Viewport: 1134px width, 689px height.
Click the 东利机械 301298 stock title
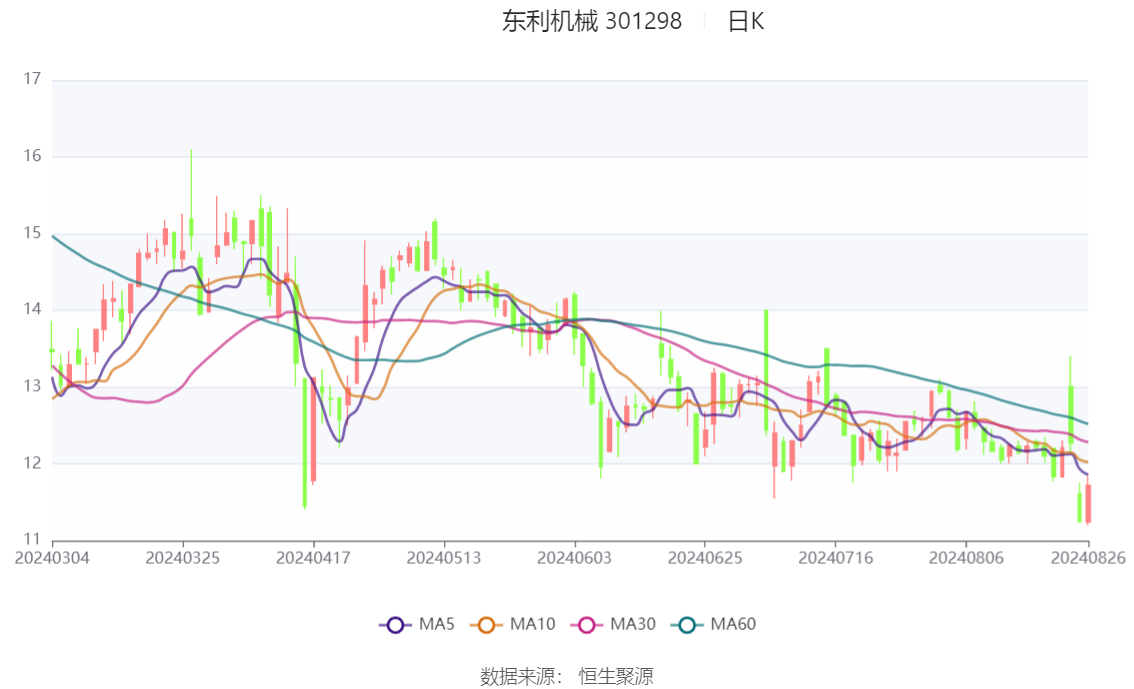(592, 22)
